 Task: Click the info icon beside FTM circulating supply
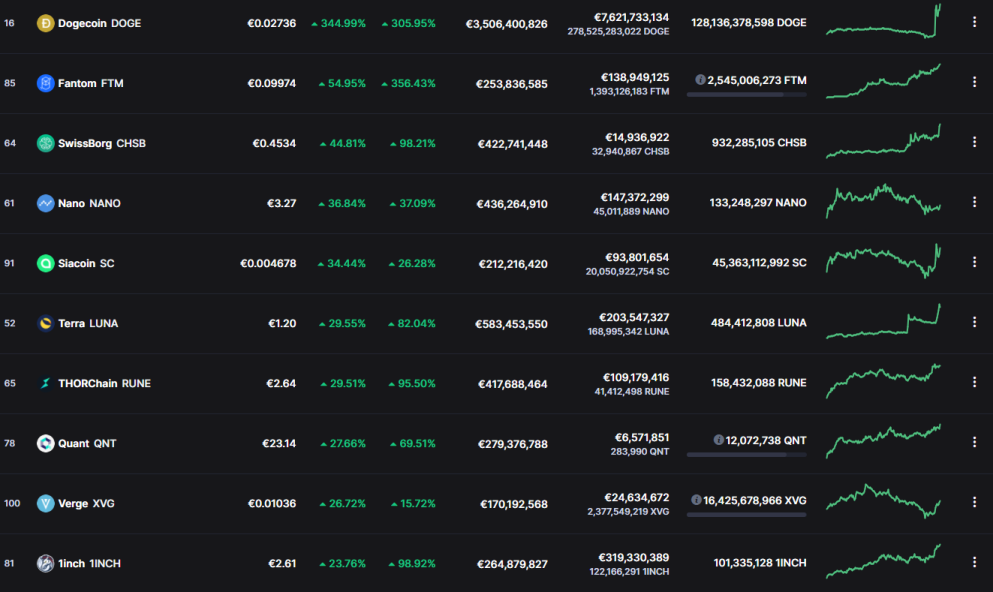pos(700,80)
